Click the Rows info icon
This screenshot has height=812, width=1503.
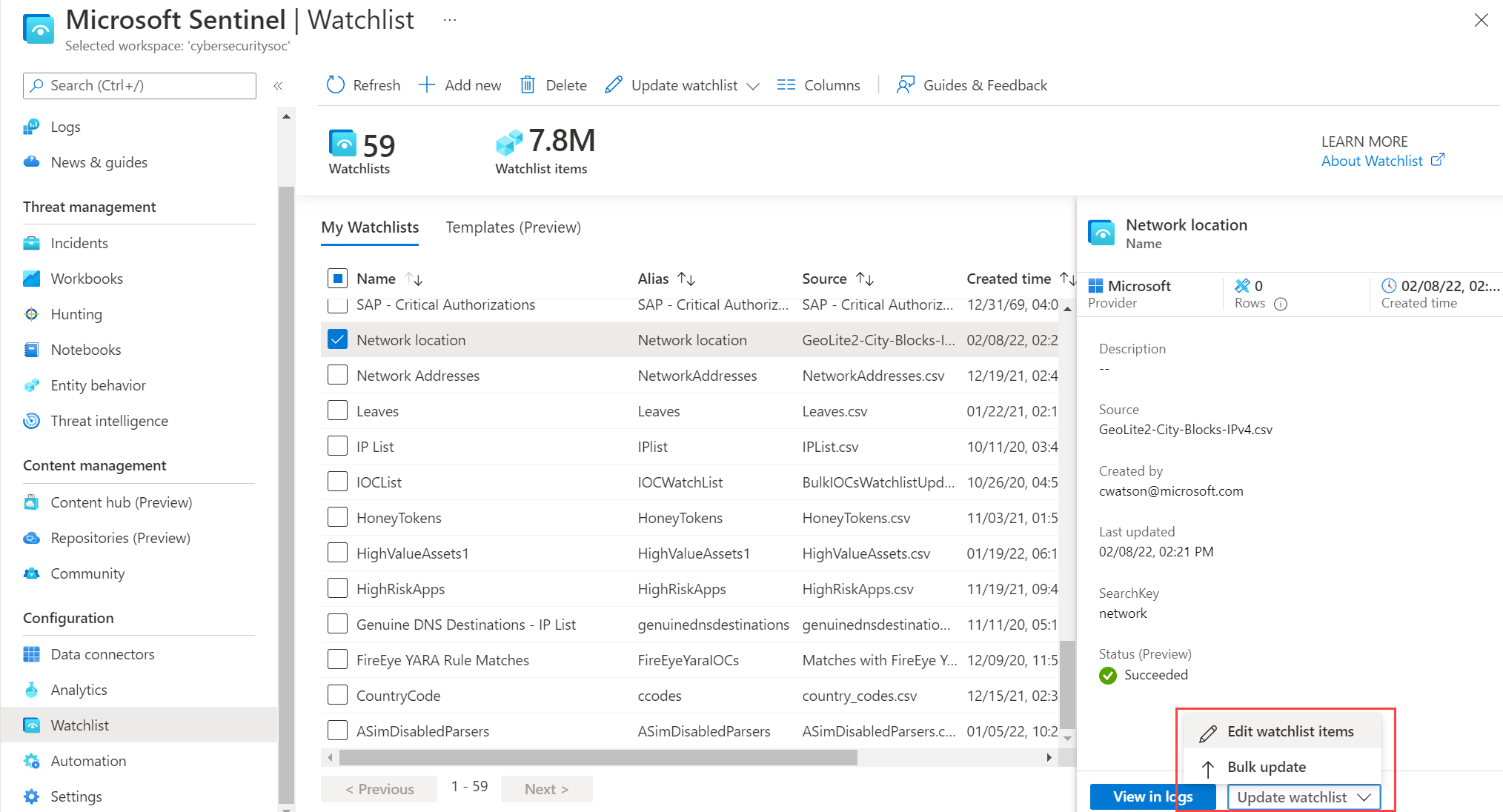(x=1281, y=304)
